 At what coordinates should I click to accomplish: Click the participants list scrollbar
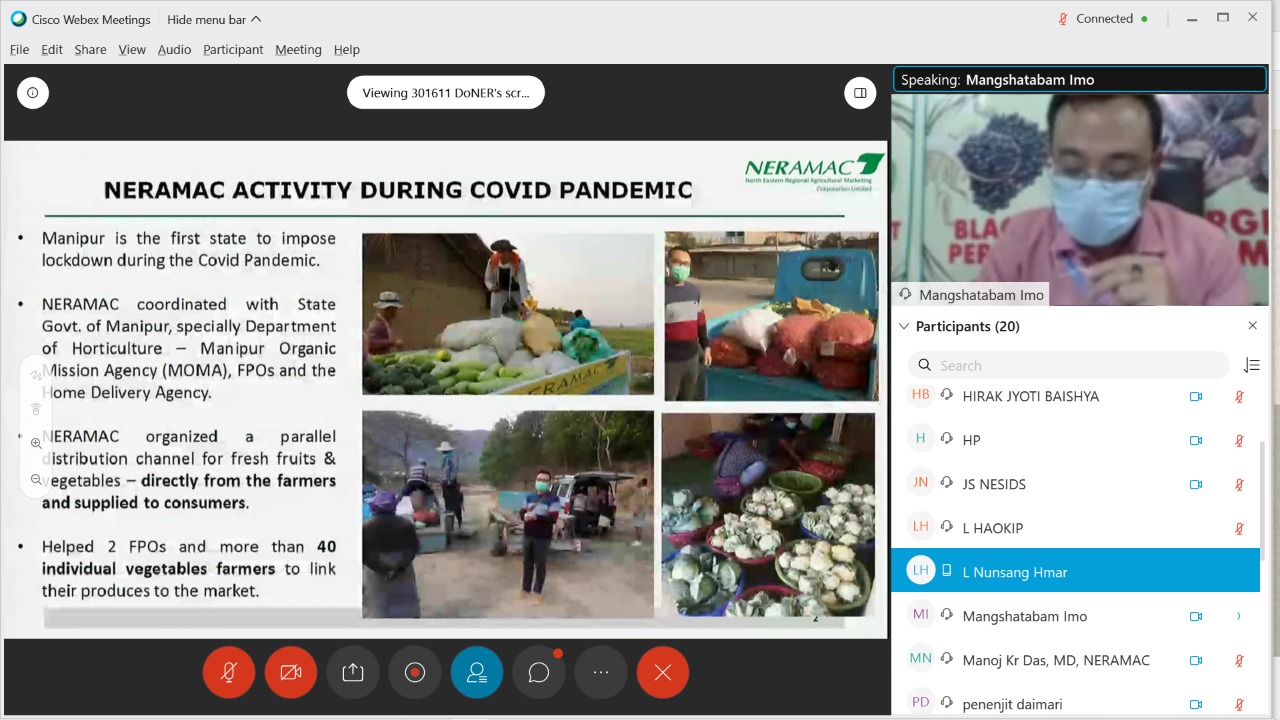(x=1263, y=500)
